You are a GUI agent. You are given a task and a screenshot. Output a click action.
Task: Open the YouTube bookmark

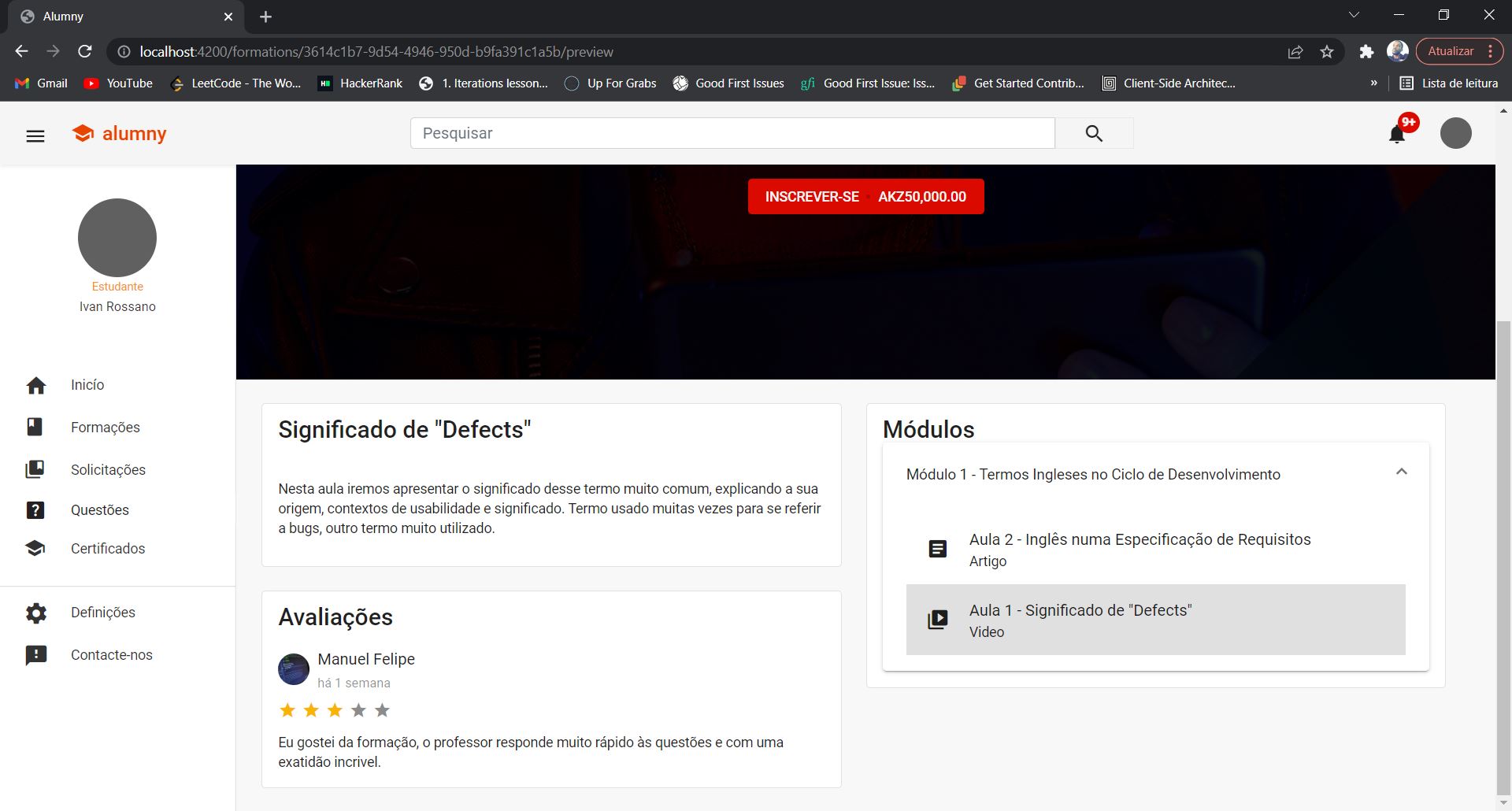coord(119,83)
